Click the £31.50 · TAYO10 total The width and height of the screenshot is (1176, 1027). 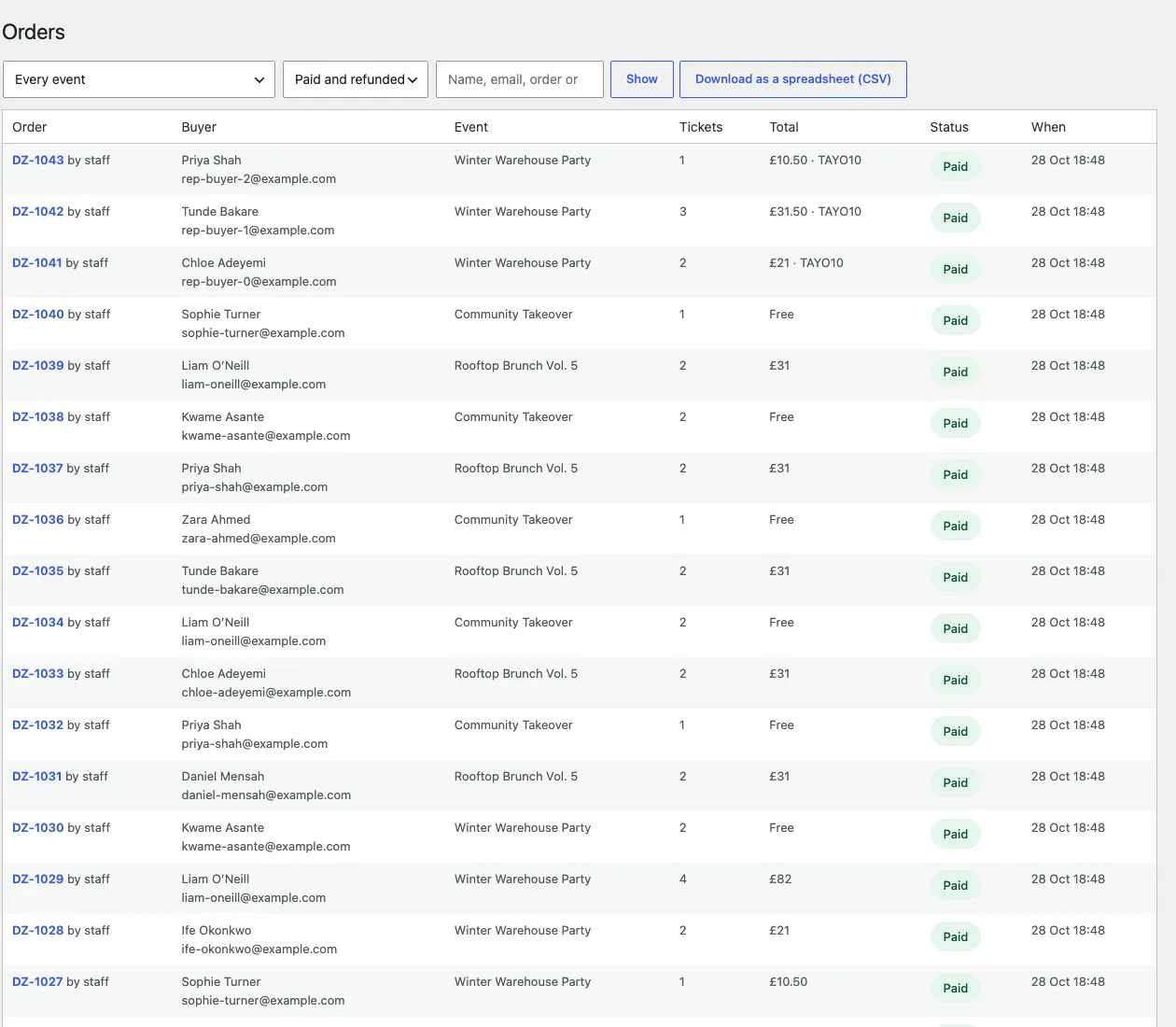(816, 212)
